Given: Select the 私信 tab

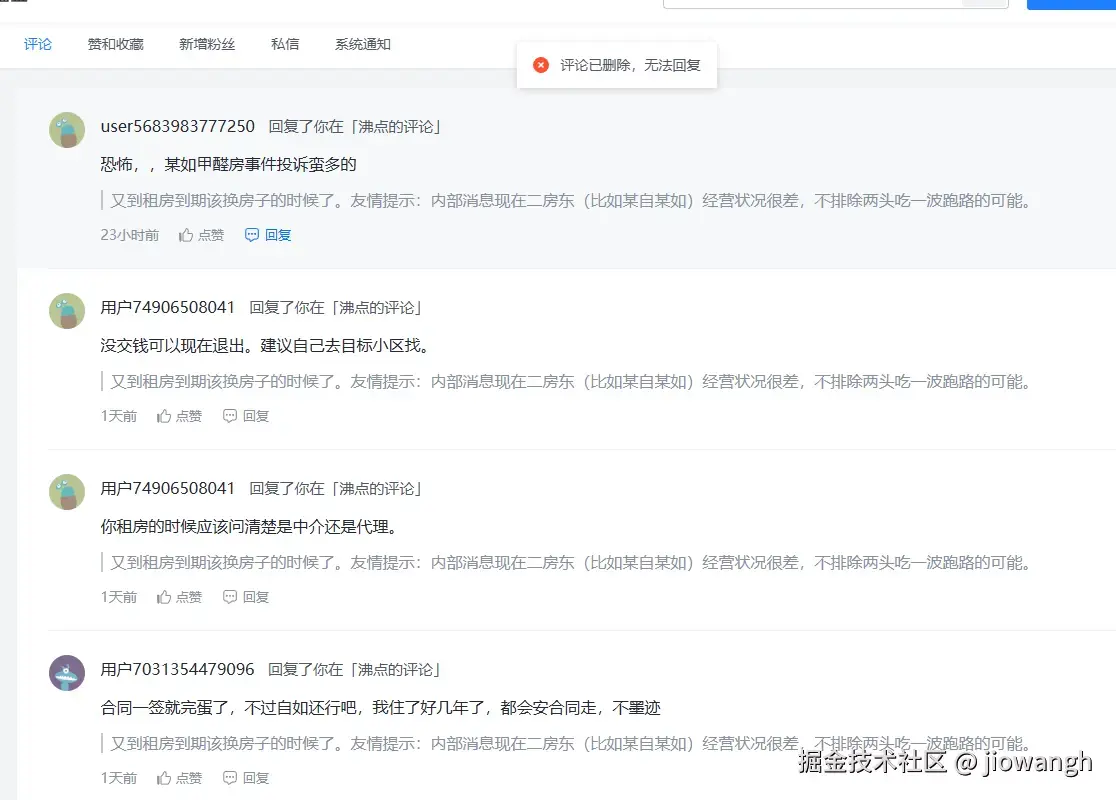Looking at the screenshot, I should tap(285, 44).
